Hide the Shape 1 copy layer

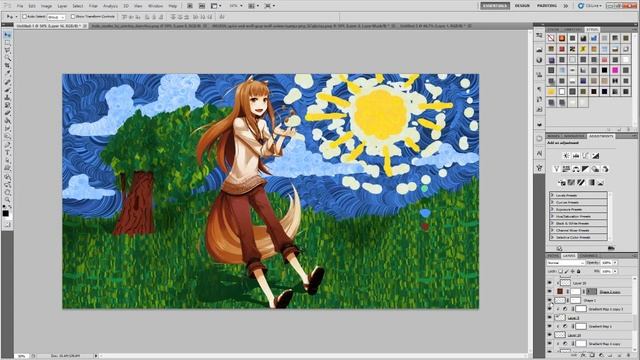pyautogui.click(x=549, y=291)
